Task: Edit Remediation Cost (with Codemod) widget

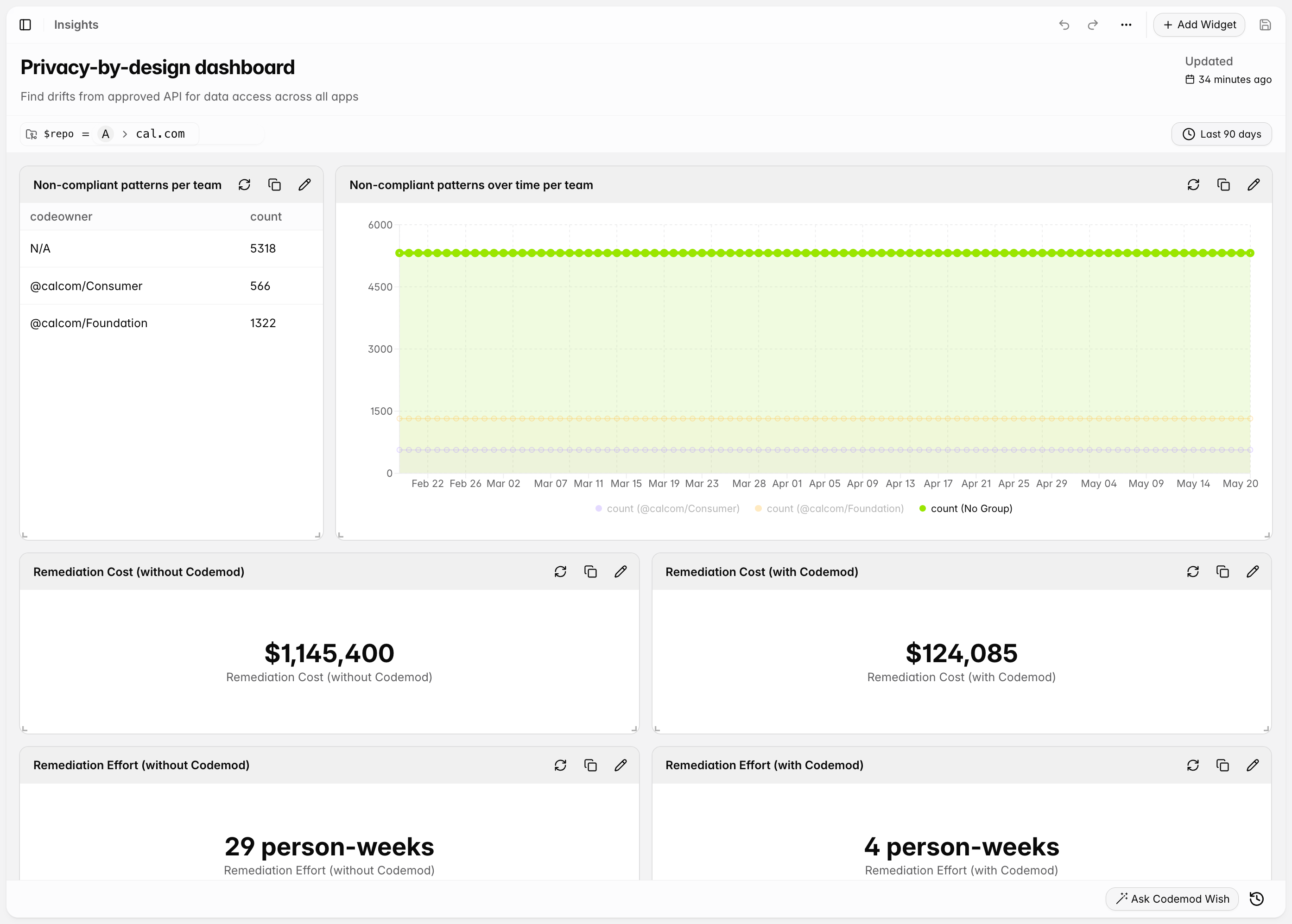Action: (1253, 572)
